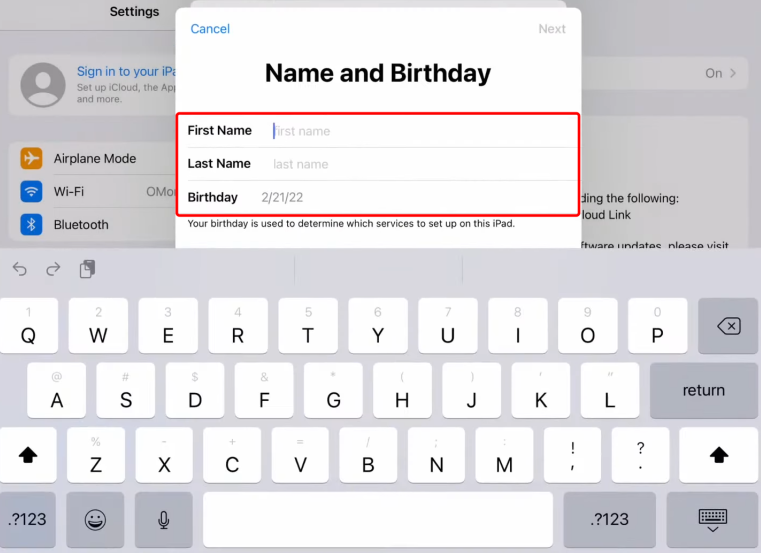The image size is (761, 553).
Task: Cancel the Name and Birthday dialog
Action: click(210, 29)
